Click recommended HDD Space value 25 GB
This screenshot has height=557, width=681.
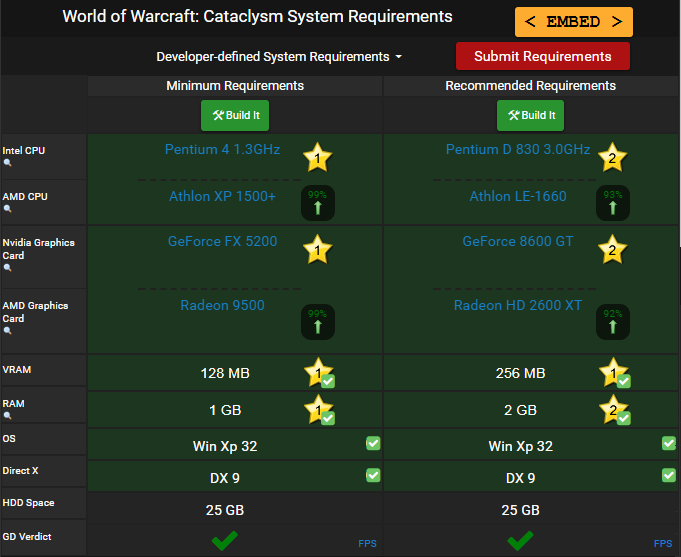click(x=520, y=510)
